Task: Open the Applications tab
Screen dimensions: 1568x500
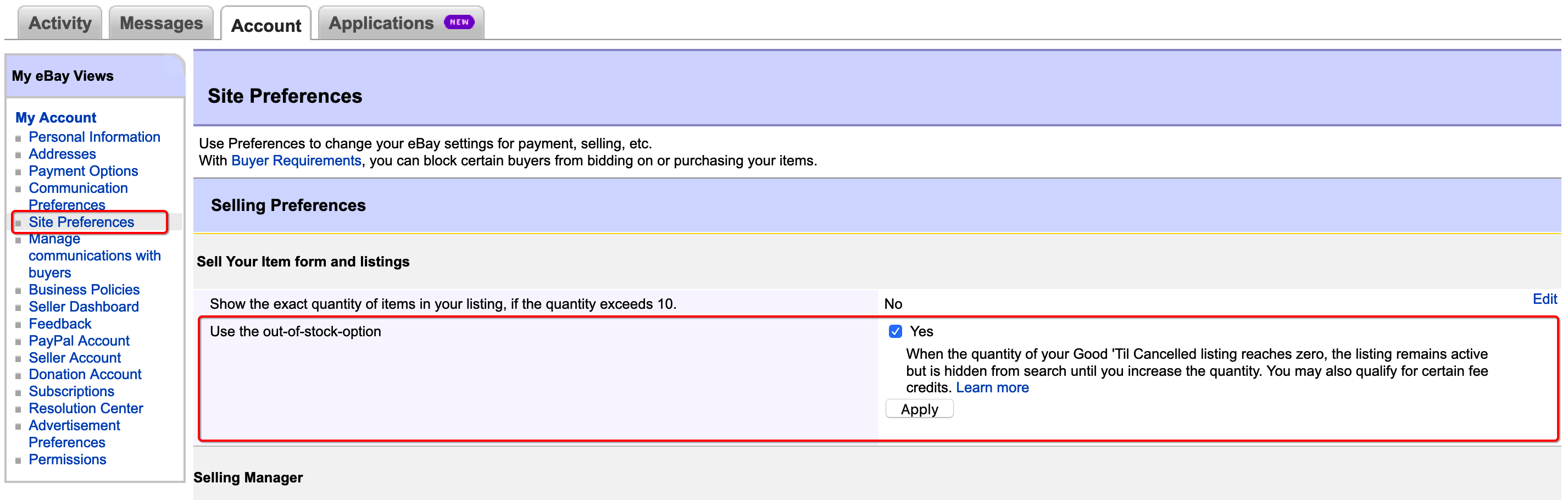Action: pyautogui.click(x=401, y=23)
